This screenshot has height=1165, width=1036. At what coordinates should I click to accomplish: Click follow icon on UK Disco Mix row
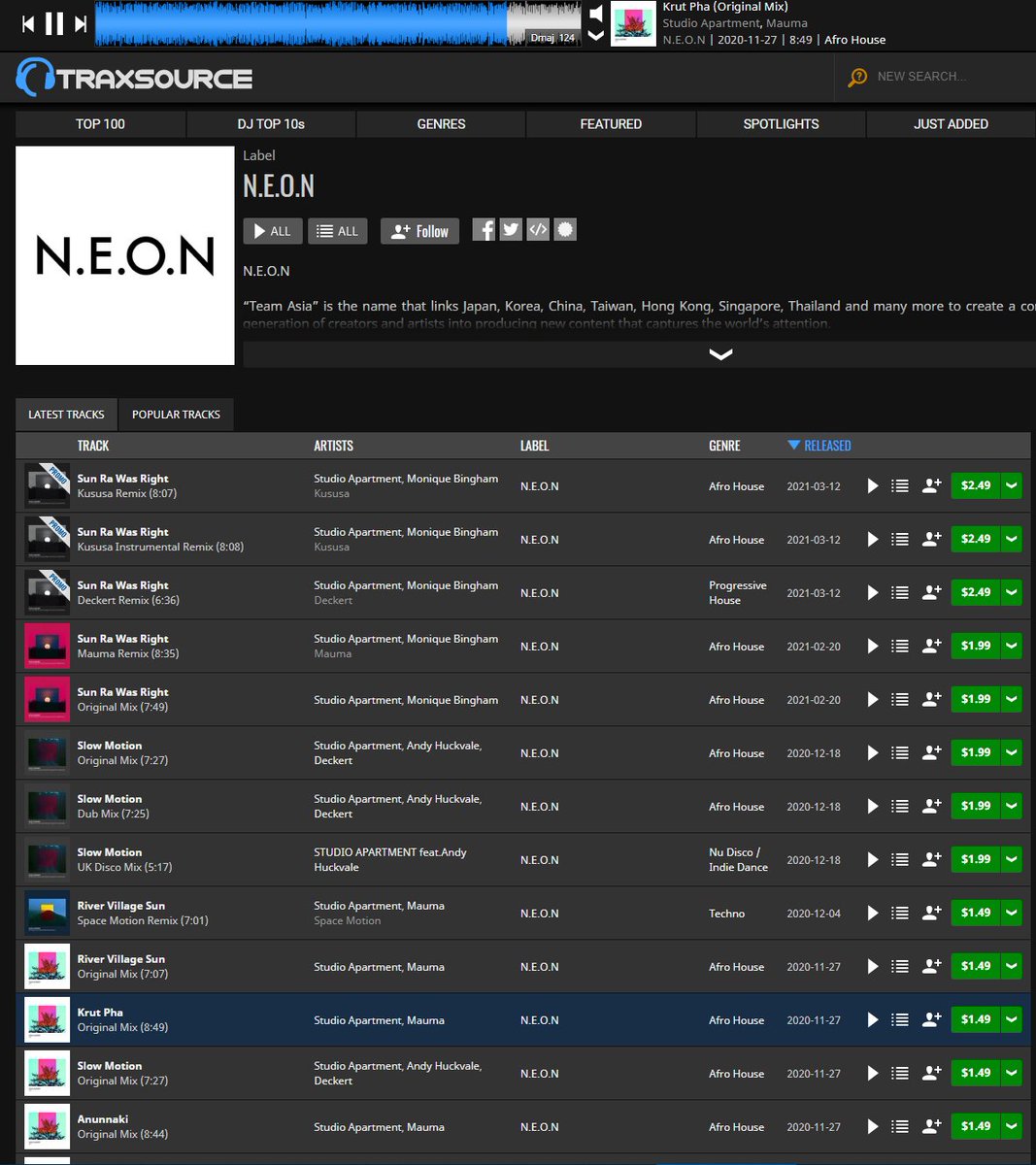pyautogui.click(x=931, y=859)
